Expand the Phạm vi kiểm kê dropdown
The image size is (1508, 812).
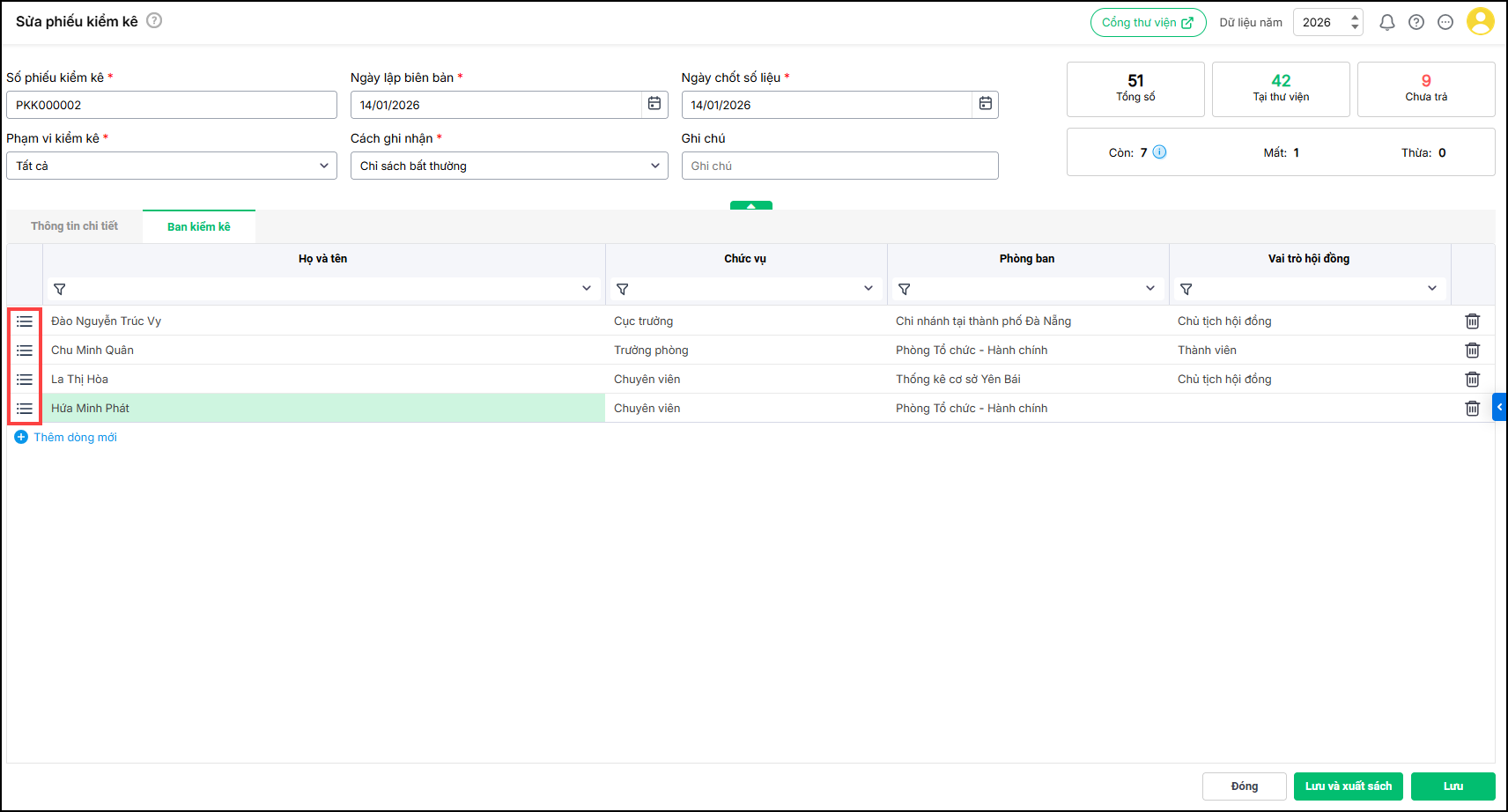[323, 166]
